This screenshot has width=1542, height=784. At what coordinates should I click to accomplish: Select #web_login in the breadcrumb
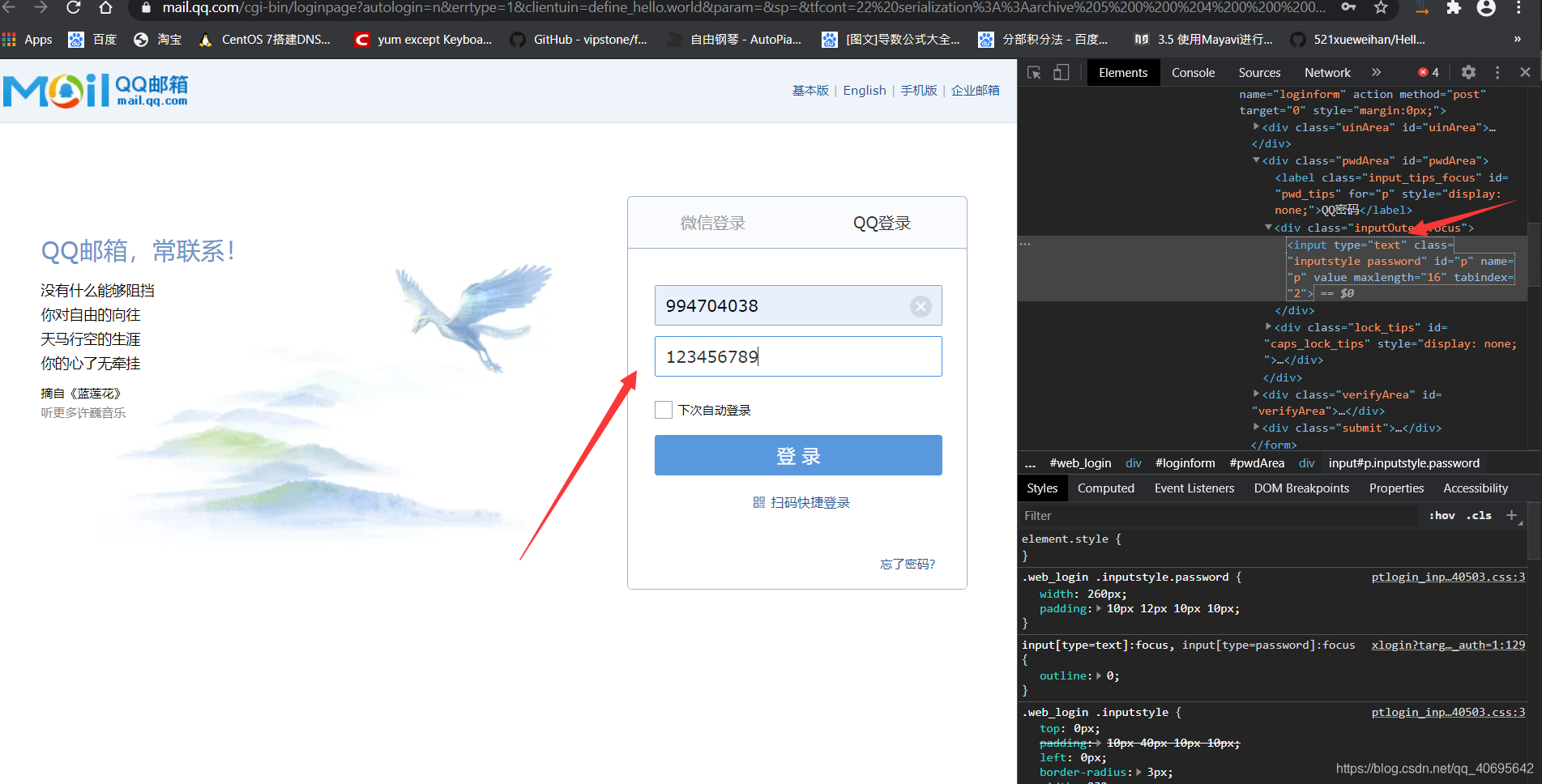click(x=1080, y=463)
